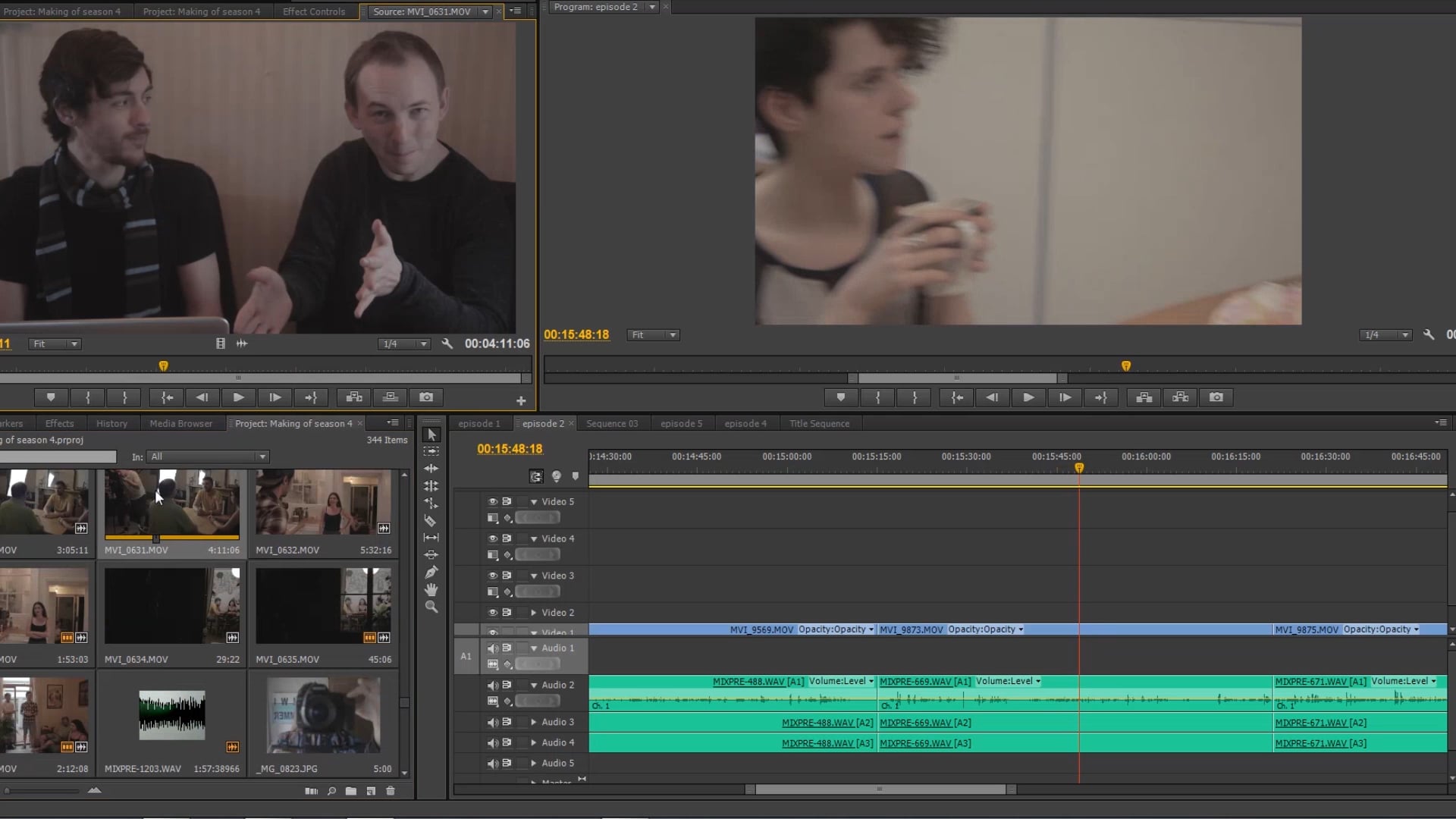Image resolution: width=1456 pixels, height=819 pixels.
Task: Select the Razor tool
Action: click(431, 521)
